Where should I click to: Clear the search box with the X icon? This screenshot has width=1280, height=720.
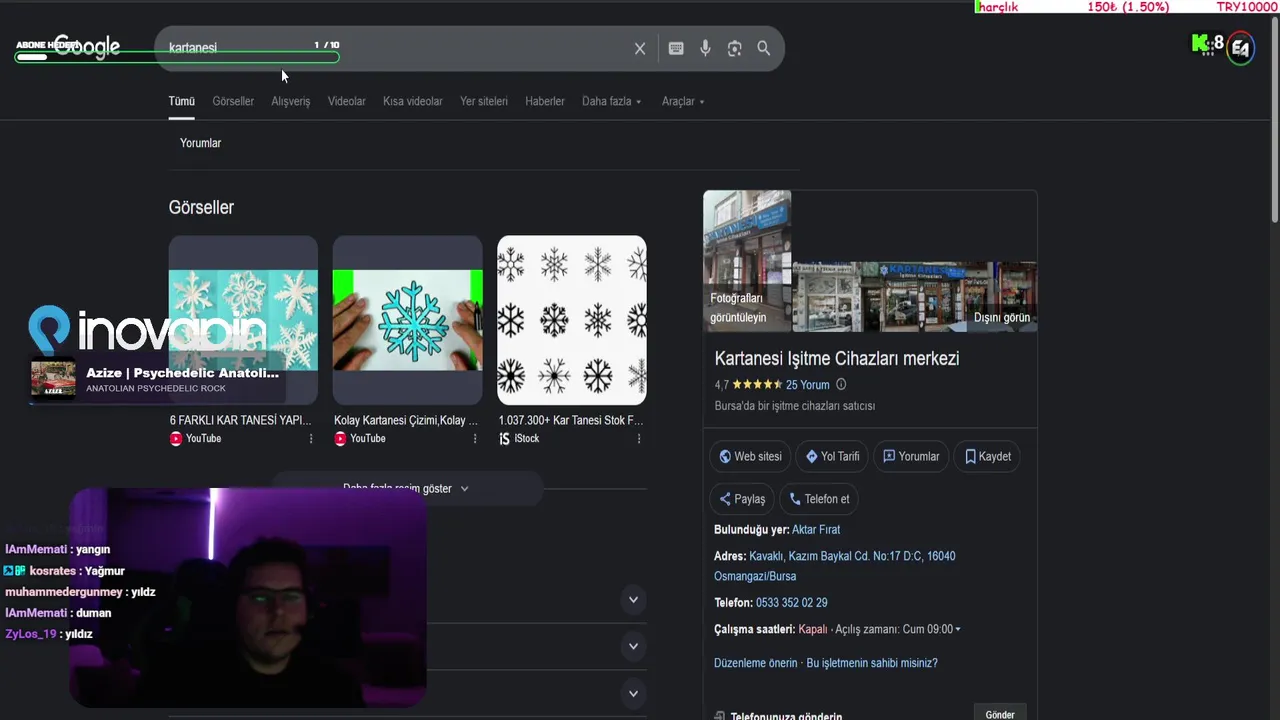tap(640, 48)
